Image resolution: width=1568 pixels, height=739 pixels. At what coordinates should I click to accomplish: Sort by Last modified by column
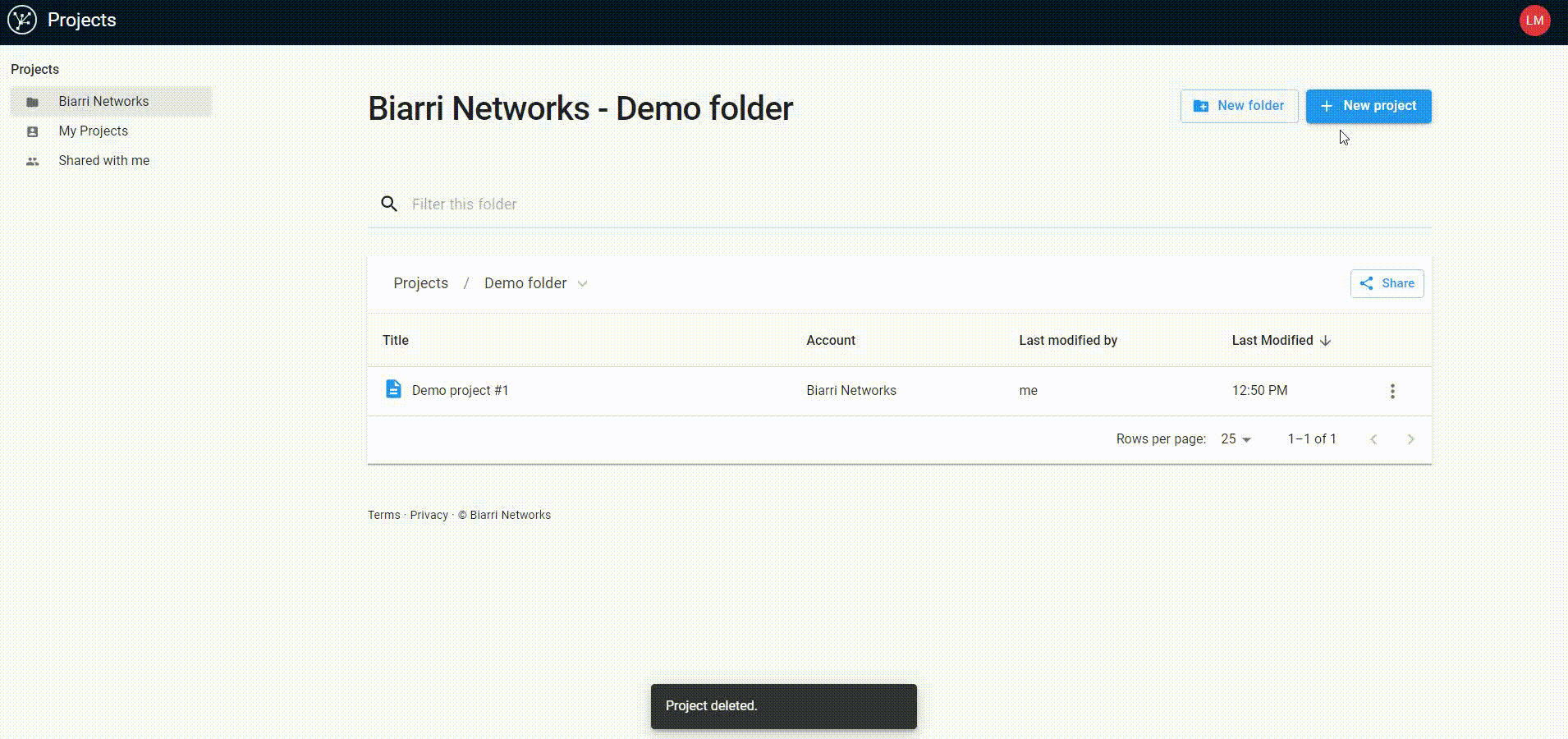[1067, 340]
